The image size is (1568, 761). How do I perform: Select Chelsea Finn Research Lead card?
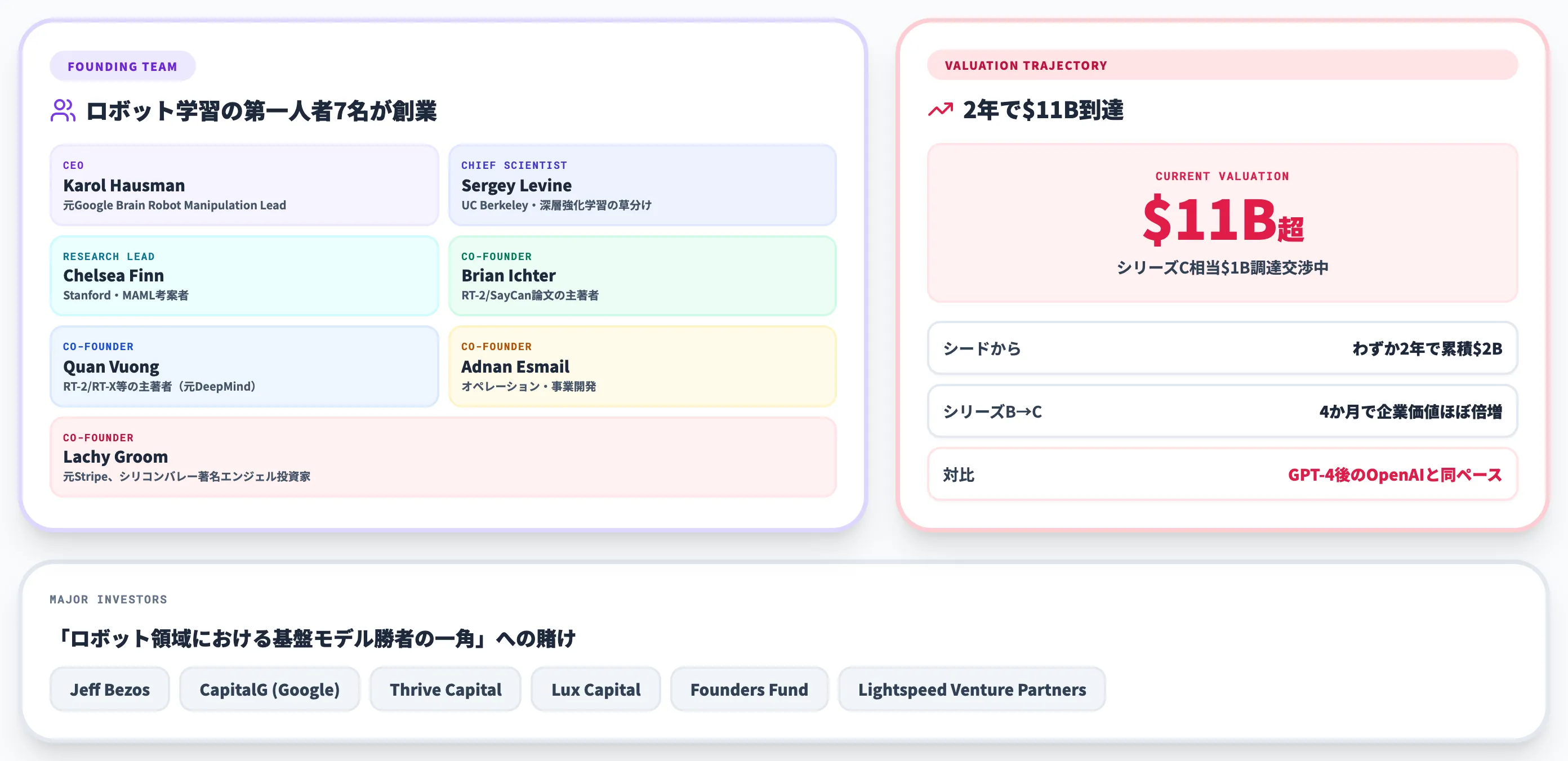tap(244, 276)
